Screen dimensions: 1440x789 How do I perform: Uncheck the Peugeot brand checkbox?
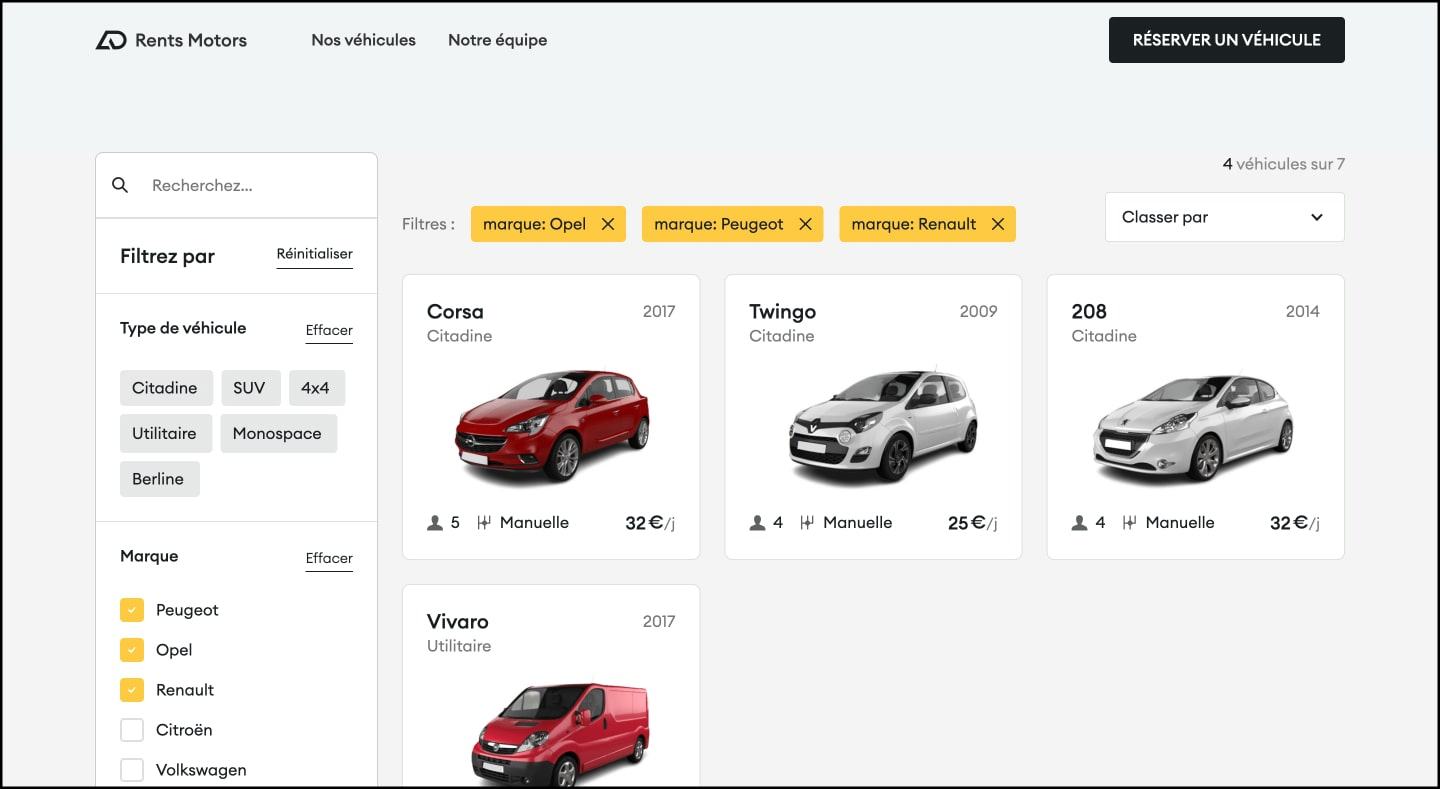[132, 610]
